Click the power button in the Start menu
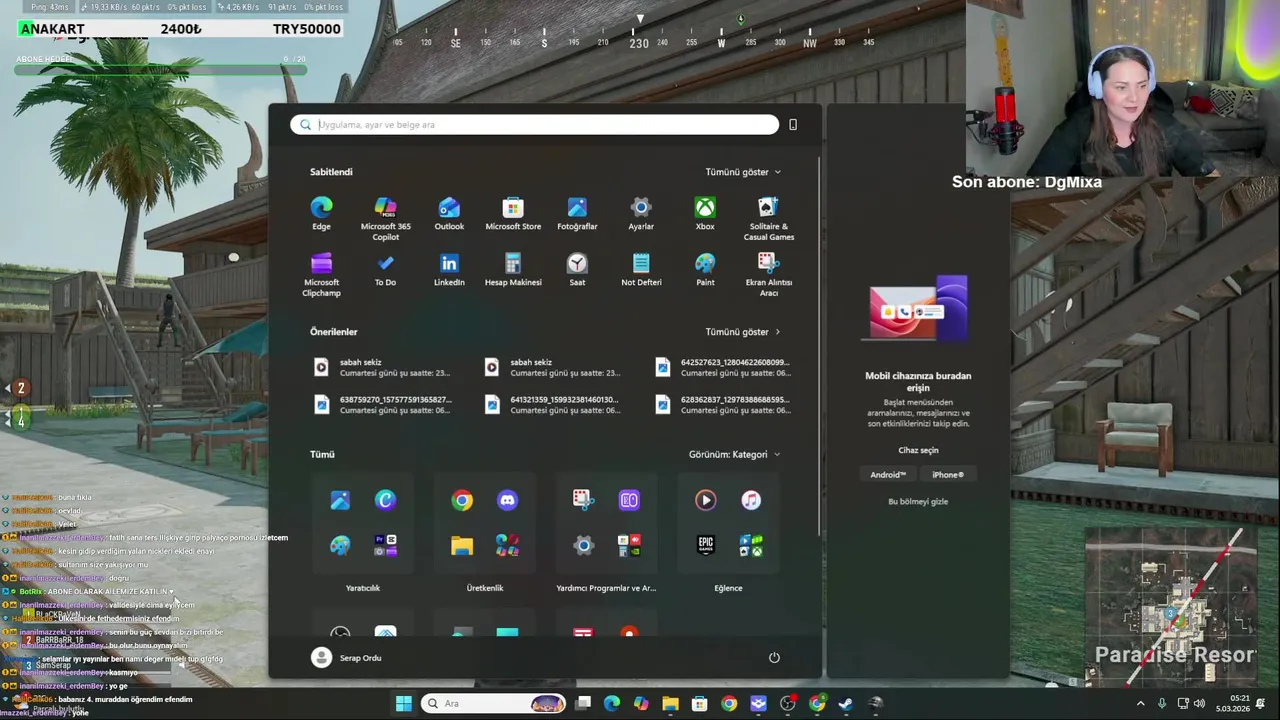 pyautogui.click(x=774, y=658)
